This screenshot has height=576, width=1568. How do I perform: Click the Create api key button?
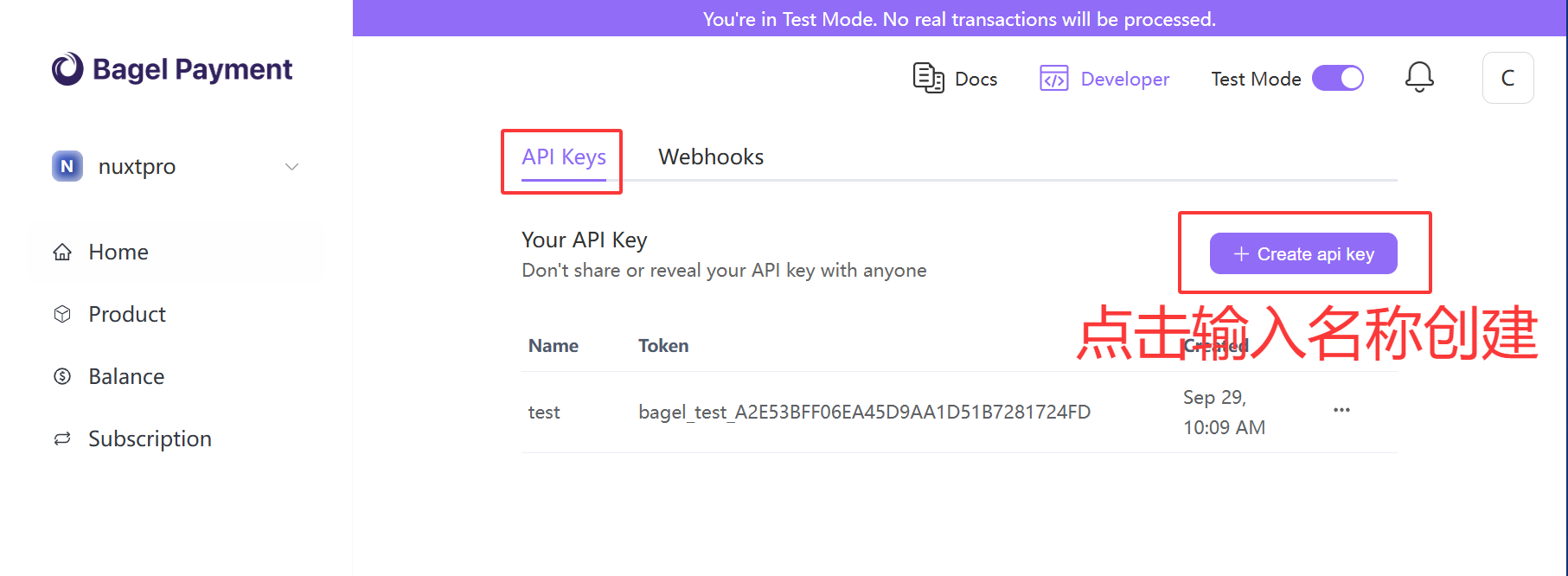pos(1303,253)
